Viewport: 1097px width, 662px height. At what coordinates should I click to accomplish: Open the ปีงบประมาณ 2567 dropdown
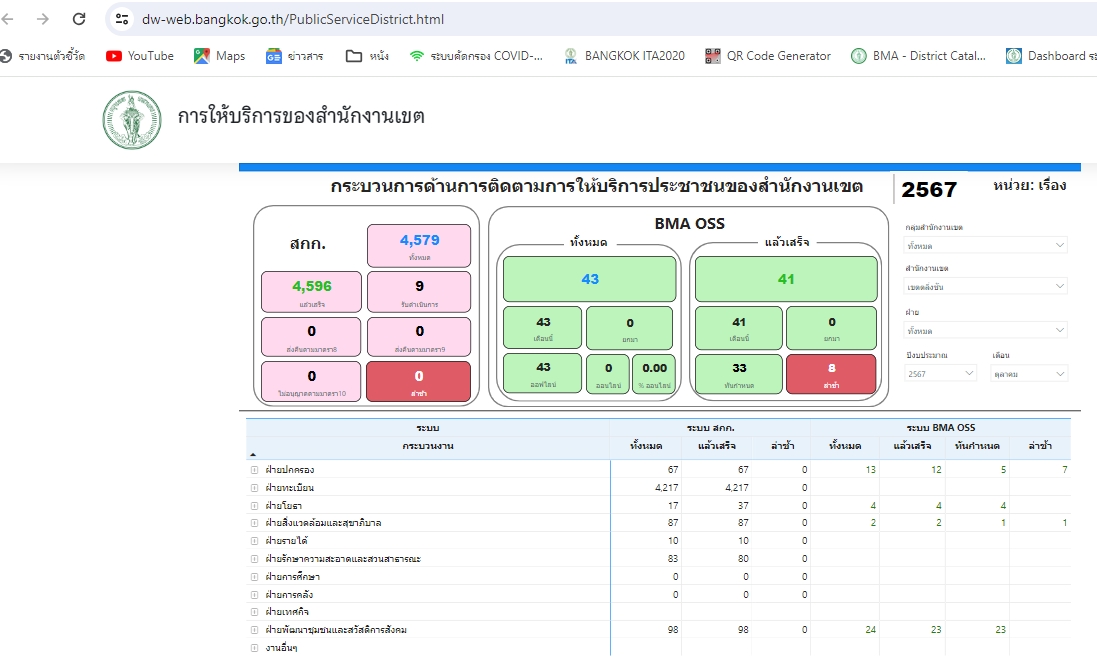click(x=940, y=373)
